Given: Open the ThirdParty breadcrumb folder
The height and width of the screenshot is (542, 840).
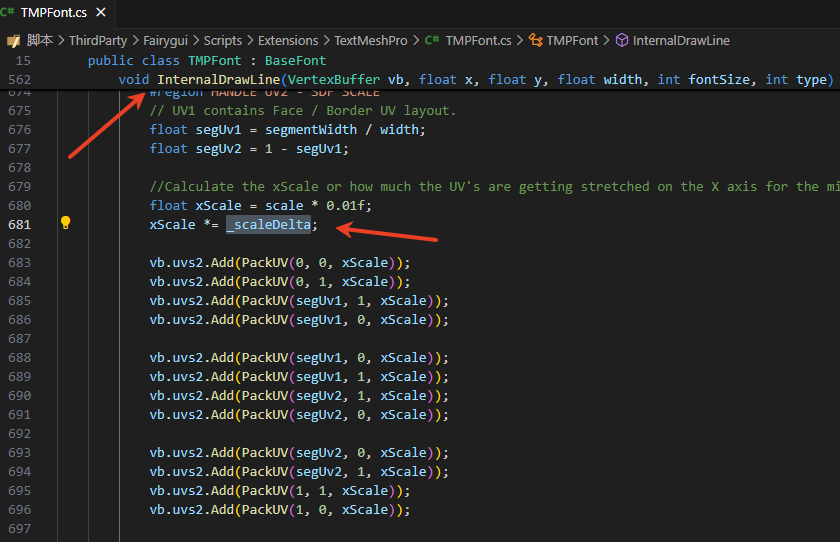Looking at the screenshot, I should point(97,41).
